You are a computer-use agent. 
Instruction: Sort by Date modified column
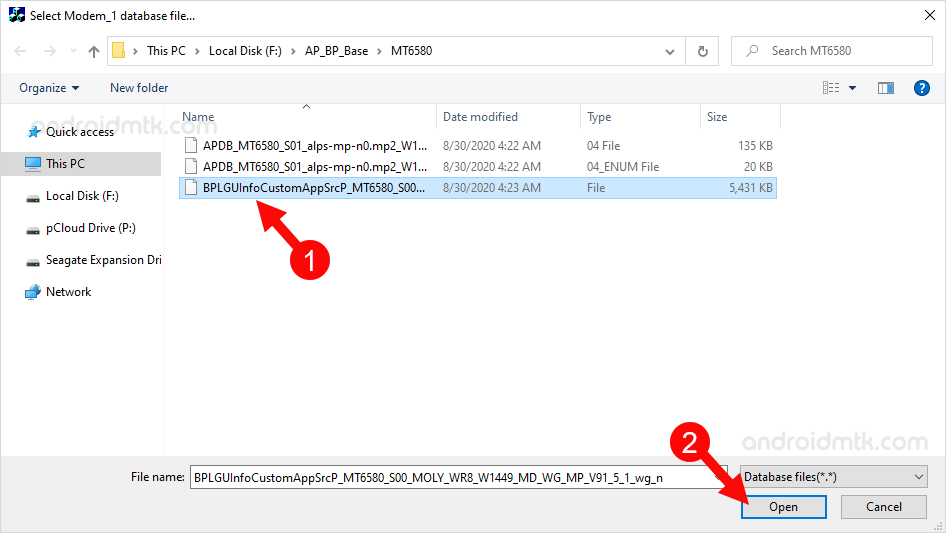480,116
